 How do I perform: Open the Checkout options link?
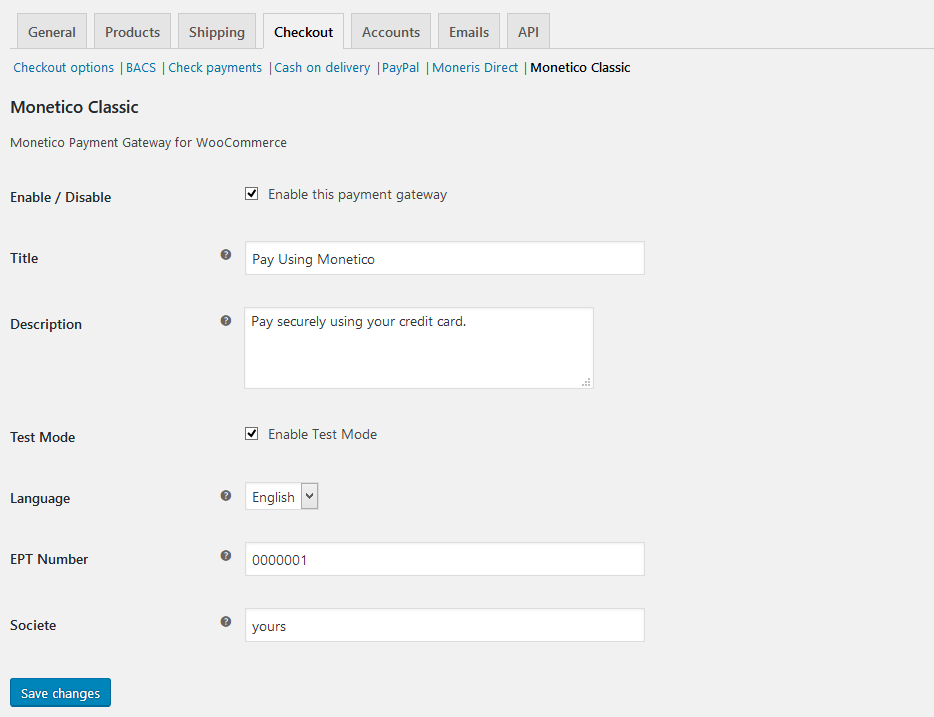point(64,68)
